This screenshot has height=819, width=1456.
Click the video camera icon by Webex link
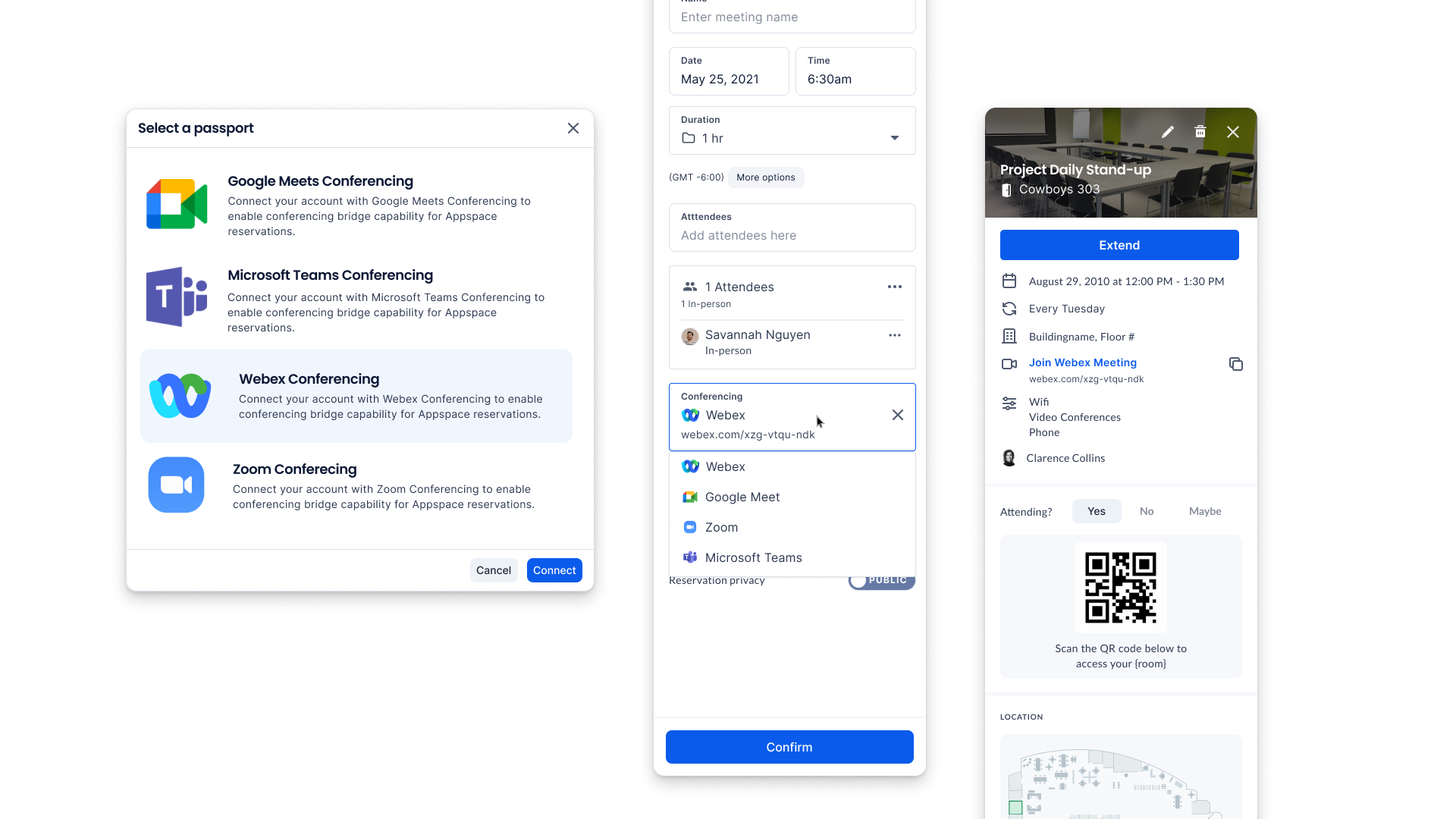tap(1009, 364)
